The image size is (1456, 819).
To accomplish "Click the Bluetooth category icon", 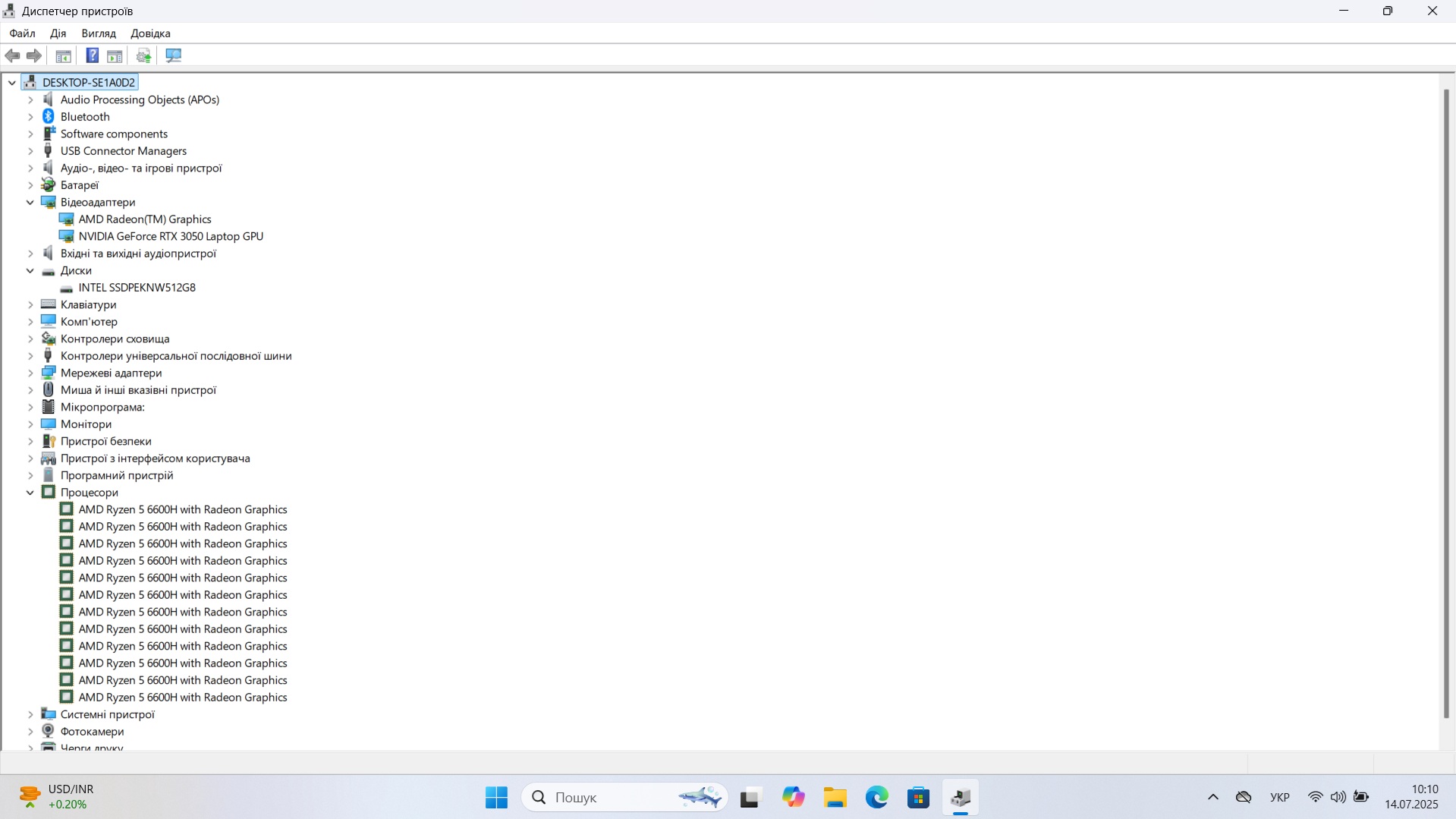I will tap(49, 116).
